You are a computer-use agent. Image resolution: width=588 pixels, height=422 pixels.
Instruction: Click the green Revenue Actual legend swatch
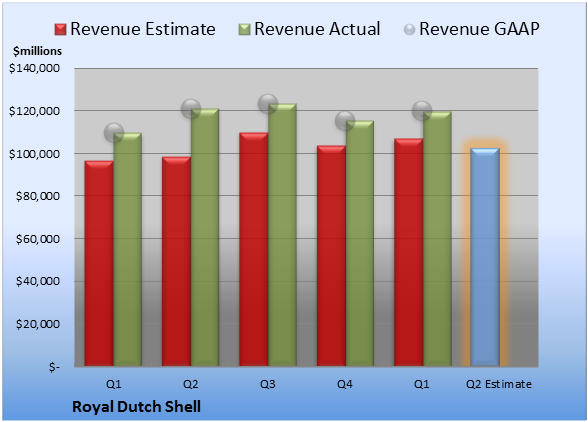[x=244, y=30]
